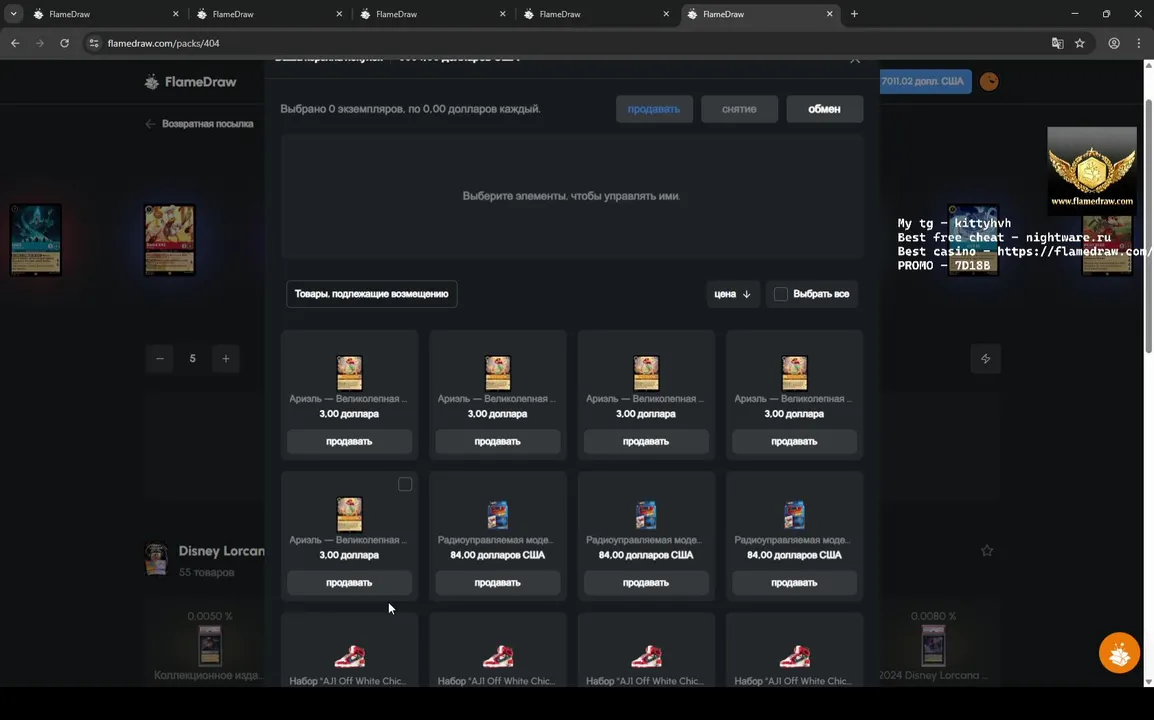Open the user avatar in site header
Screen dimensions: 1154x720
(989, 82)
